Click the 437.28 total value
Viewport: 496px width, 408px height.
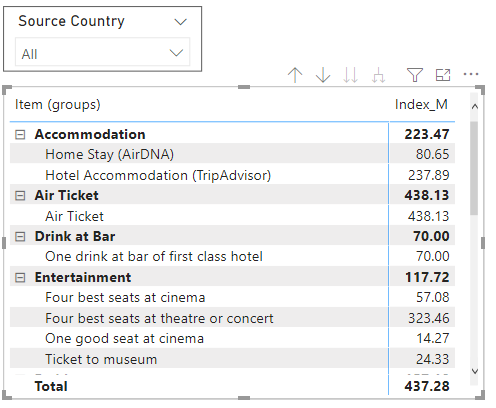pyautogui.click(x=427, y=386)
